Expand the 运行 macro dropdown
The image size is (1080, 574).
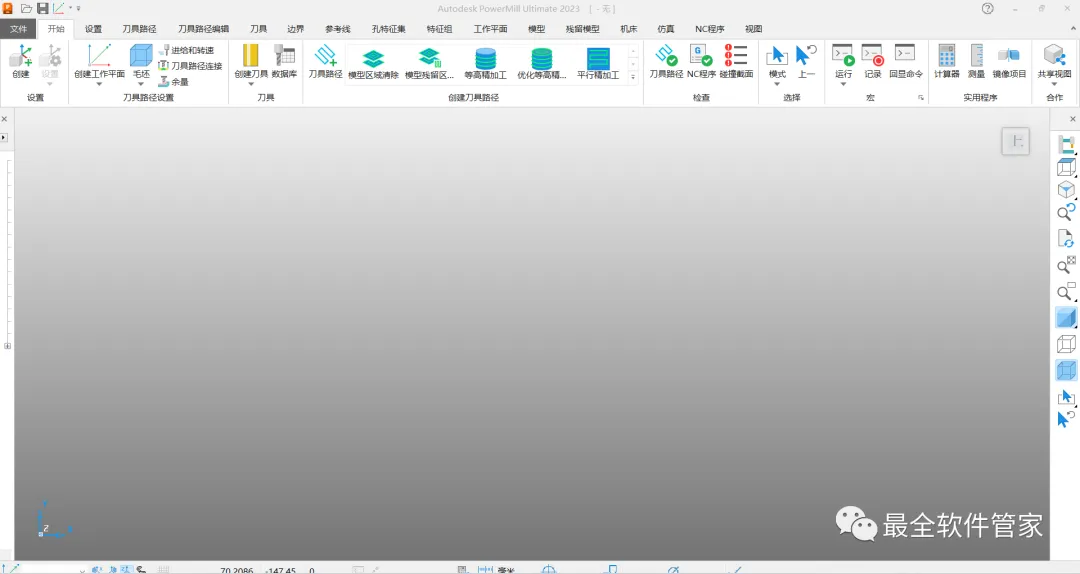coord(843,84)
